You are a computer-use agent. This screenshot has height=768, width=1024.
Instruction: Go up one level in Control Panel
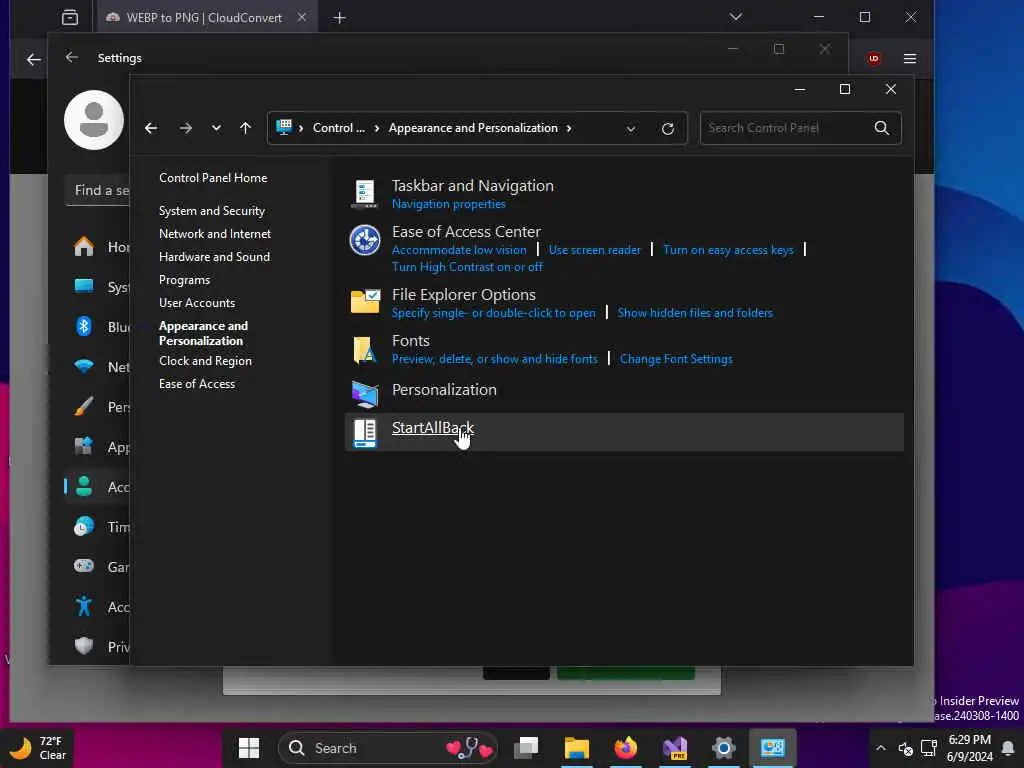click(245, 128)
